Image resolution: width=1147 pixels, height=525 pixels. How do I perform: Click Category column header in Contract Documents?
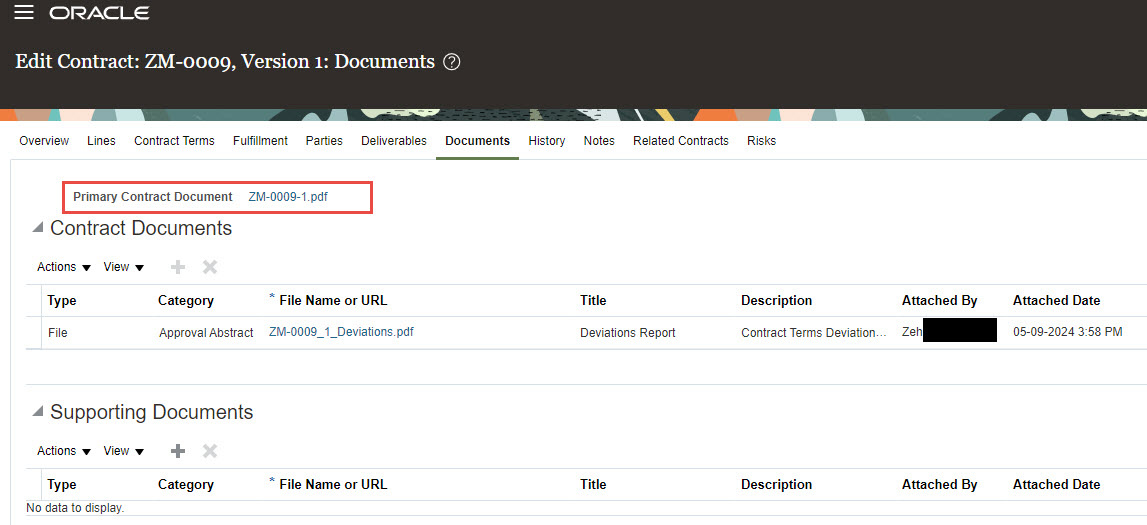[186, 301]
